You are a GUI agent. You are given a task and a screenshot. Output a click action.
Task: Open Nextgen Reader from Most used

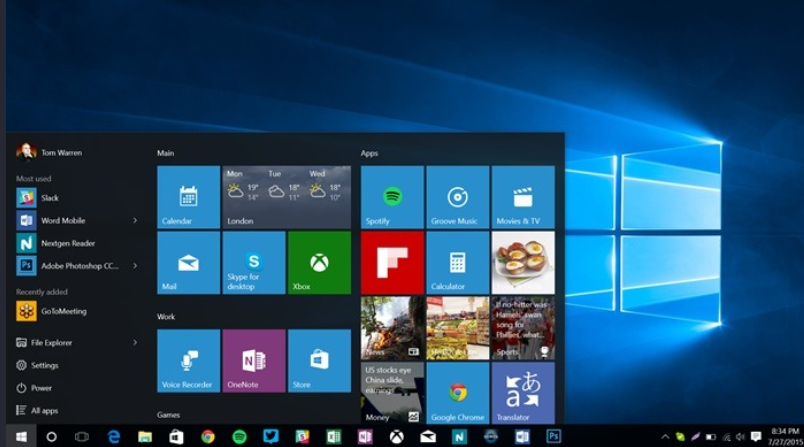77,243
